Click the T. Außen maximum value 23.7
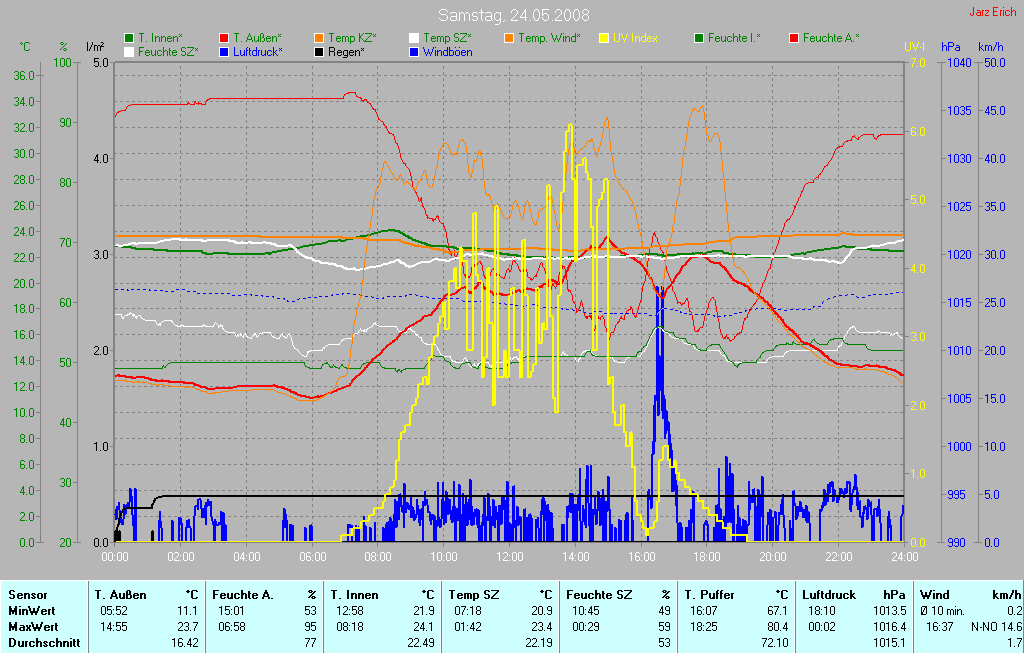 click(187, 627)
